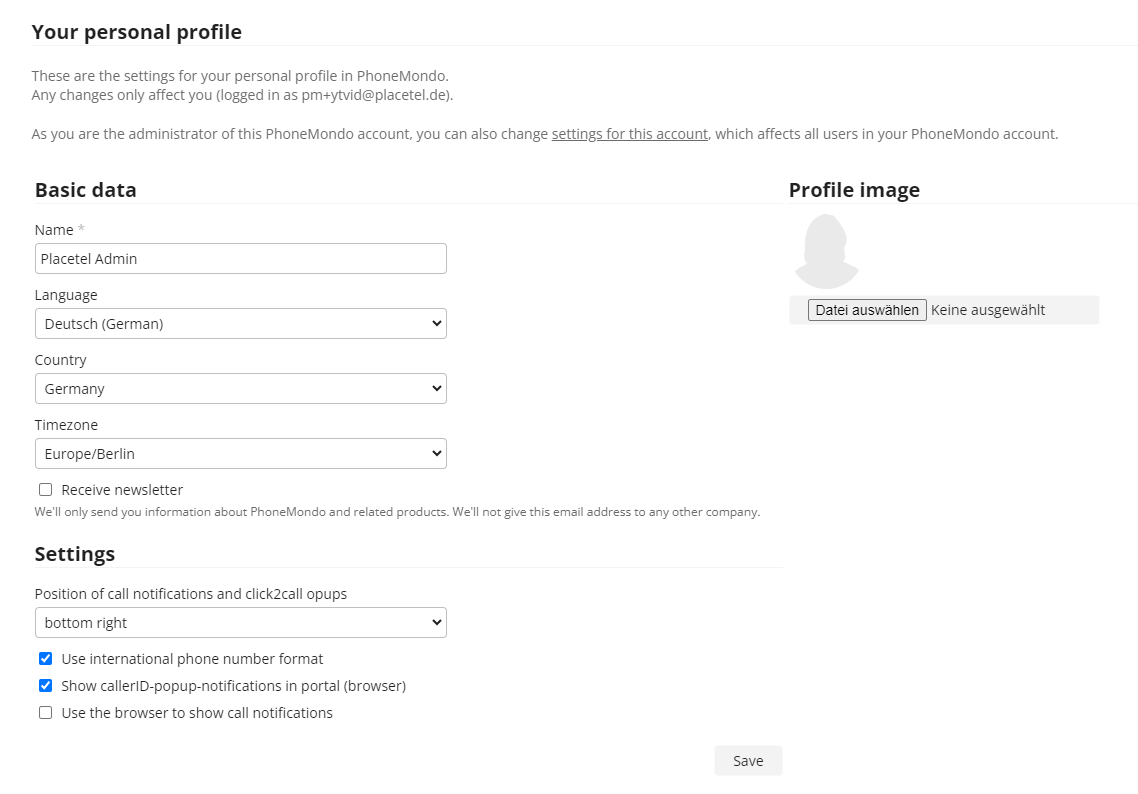The image size is (1138, 794).
Task: Click the popup position dropdown arrow chevron
Action: [436, 623]
